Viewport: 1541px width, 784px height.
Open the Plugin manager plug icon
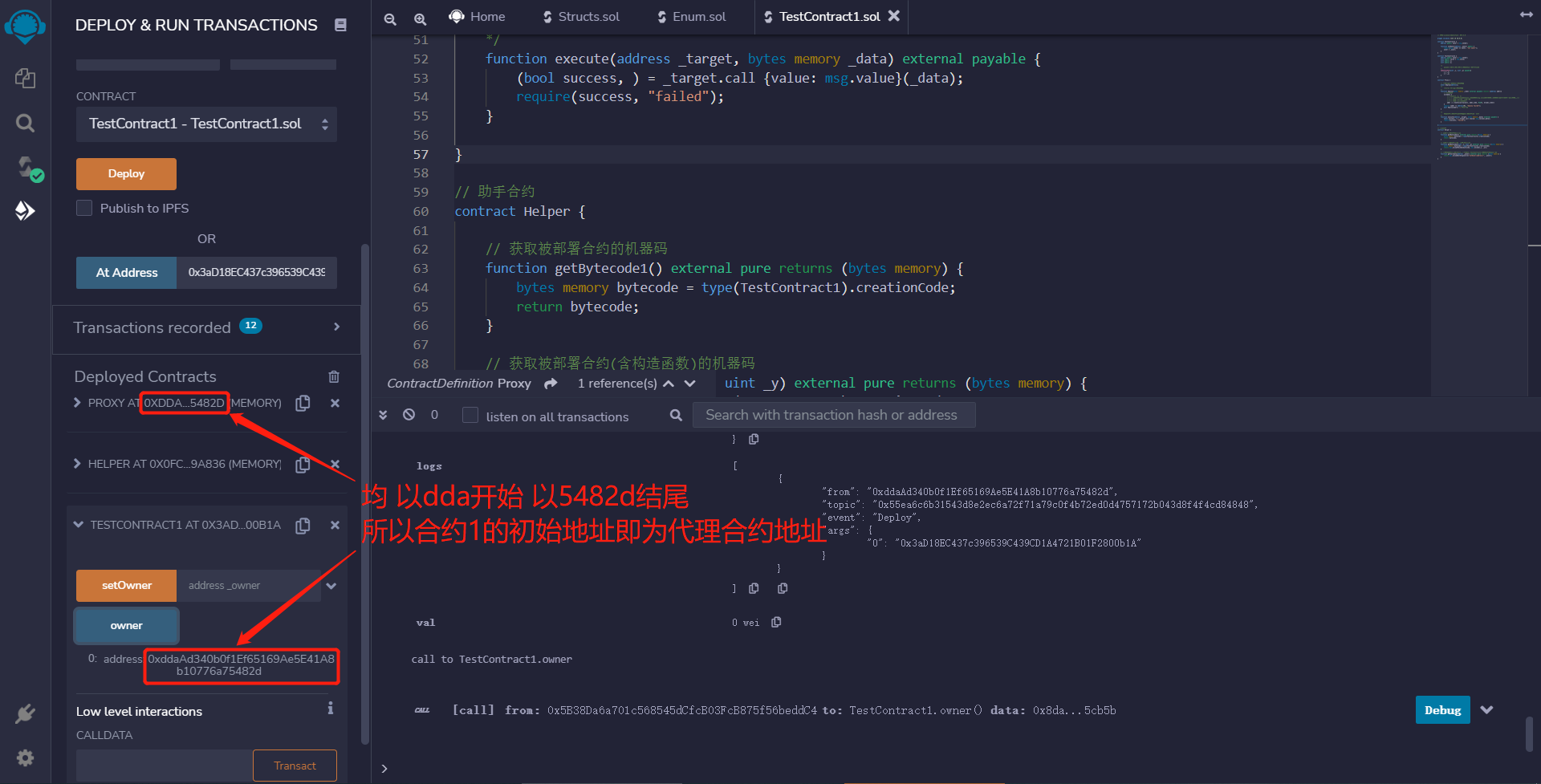click(x=25, y=713)
